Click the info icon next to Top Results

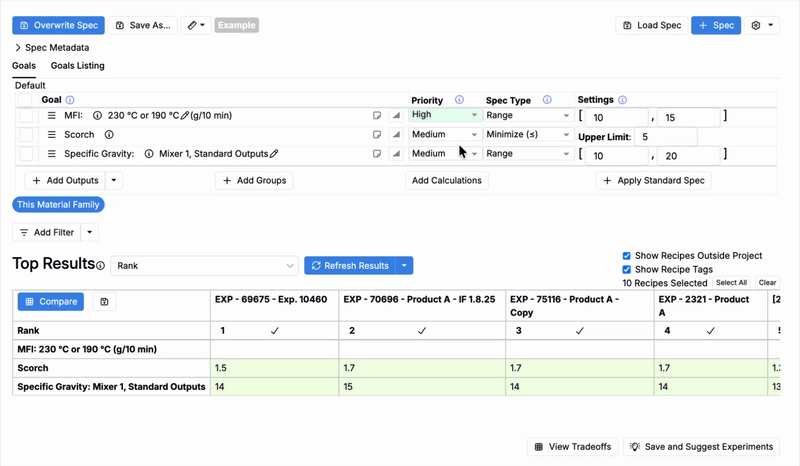[x=100, y=266]
